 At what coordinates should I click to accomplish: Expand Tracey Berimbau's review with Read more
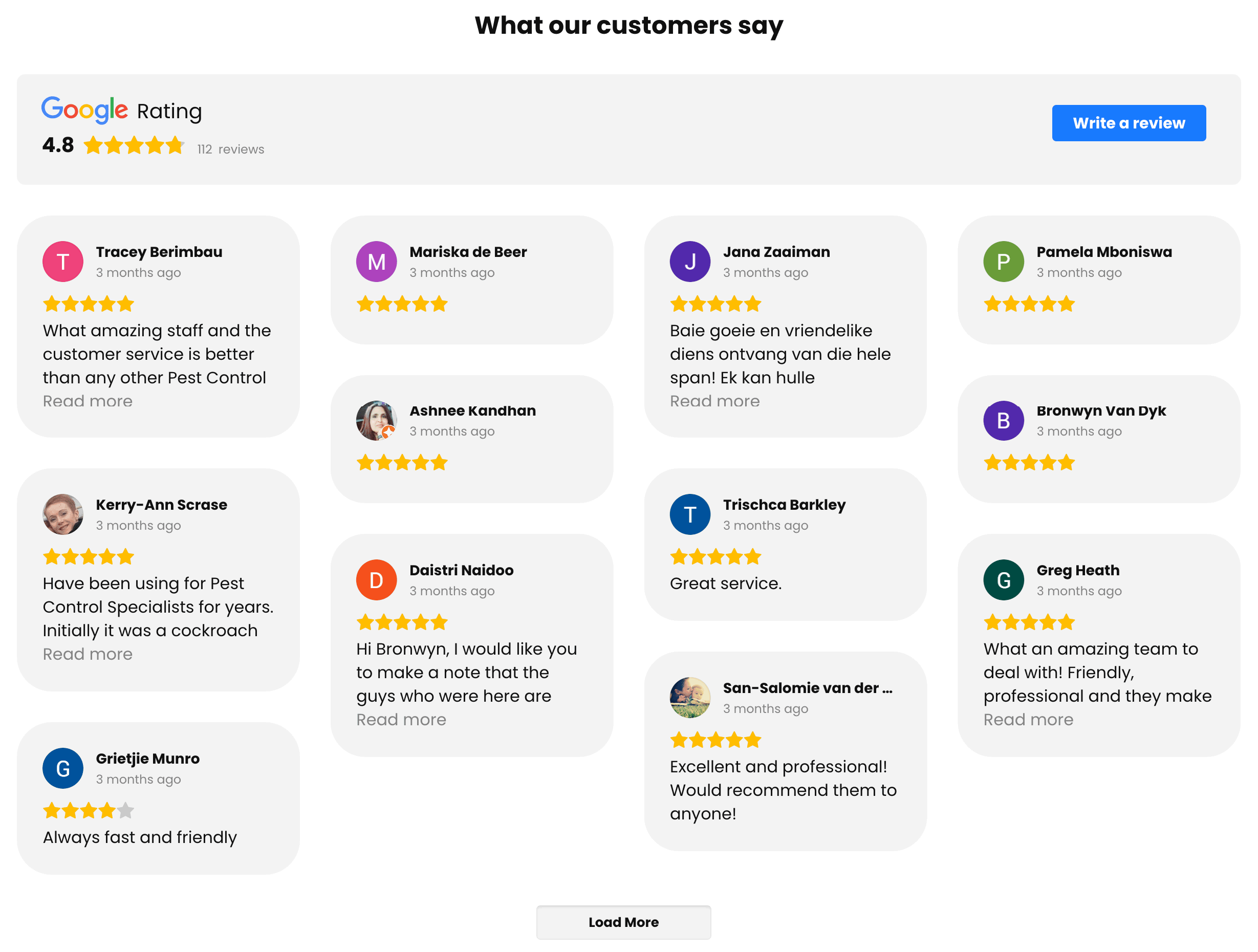pos(88,401)
